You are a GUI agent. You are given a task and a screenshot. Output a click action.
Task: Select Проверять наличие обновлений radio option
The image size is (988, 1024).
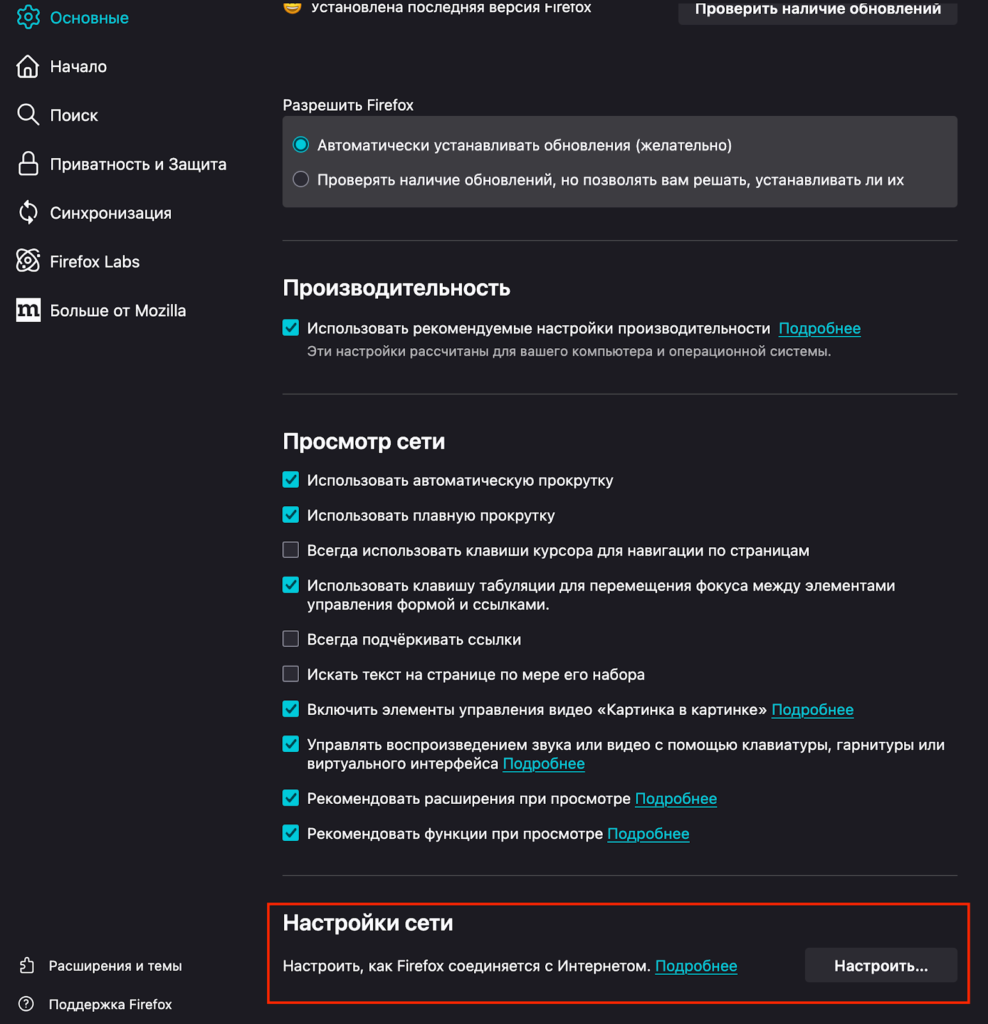tap(300, 179)
